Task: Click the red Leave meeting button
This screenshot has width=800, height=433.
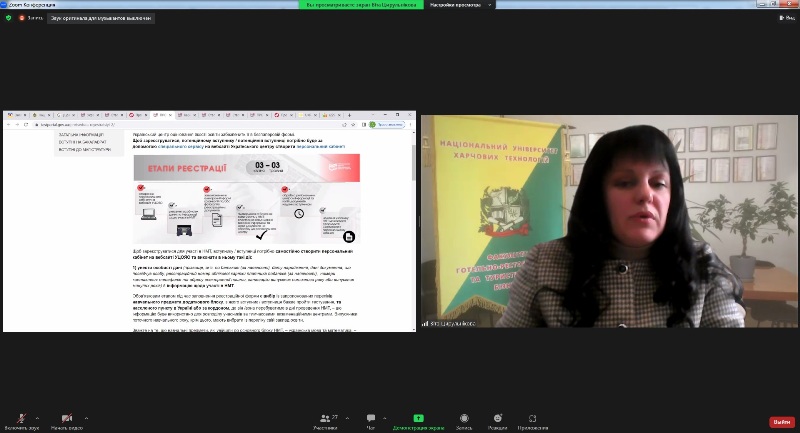Action: pyautogui.click(x=782, y=422)
